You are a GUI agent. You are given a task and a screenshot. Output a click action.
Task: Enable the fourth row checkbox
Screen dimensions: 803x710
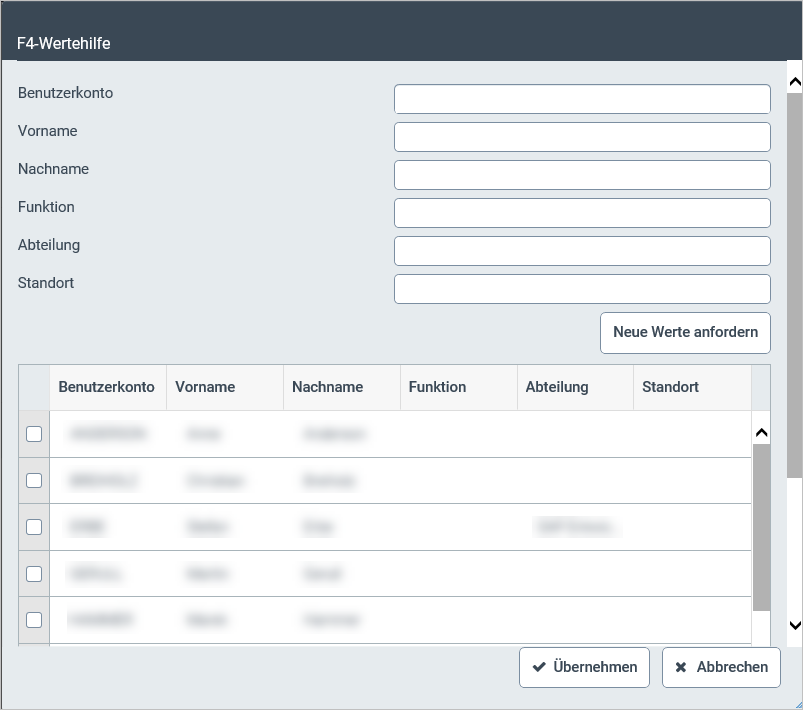click(34, 574)
